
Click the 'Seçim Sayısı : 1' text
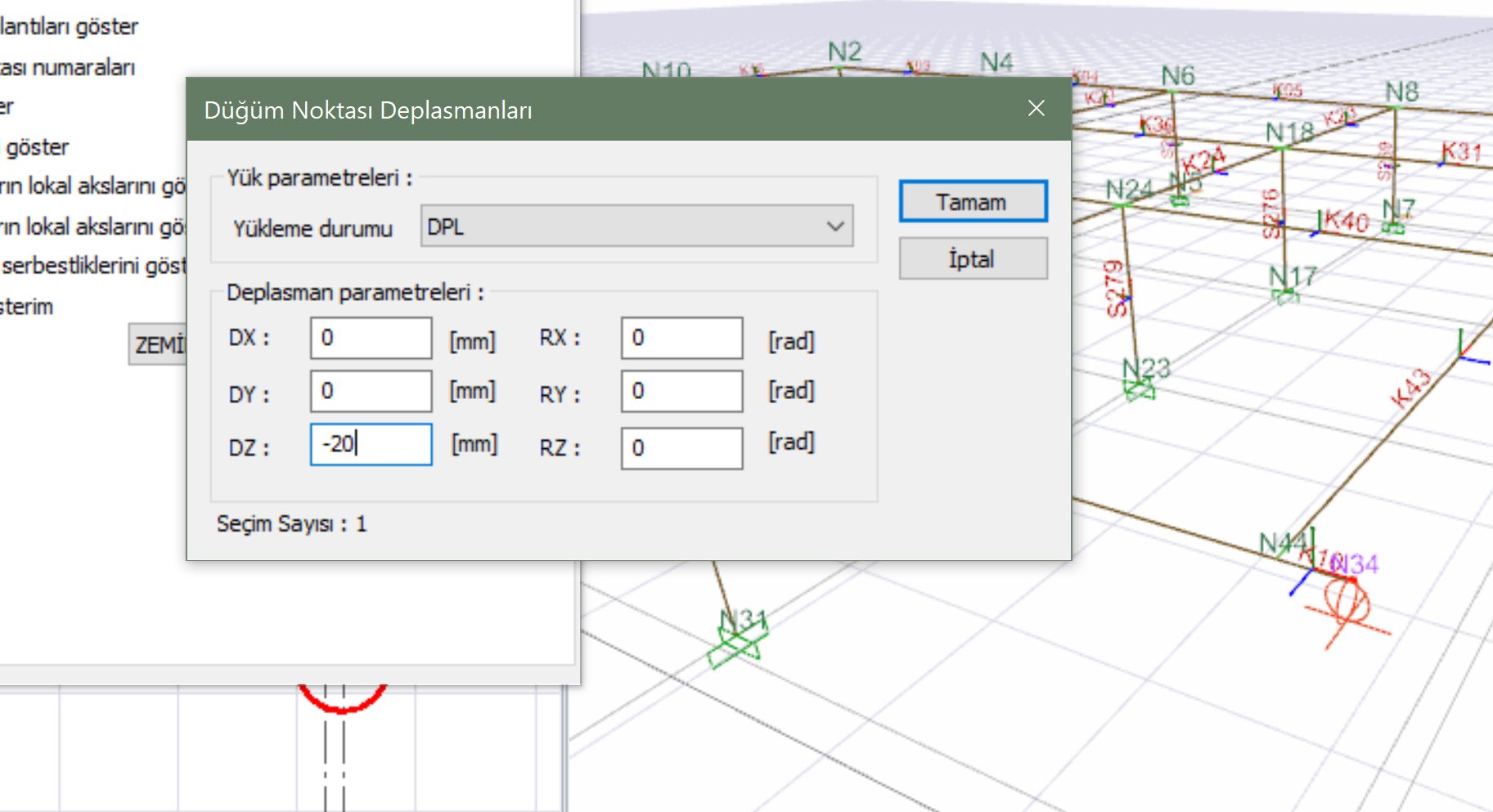[x=291, y=523]
